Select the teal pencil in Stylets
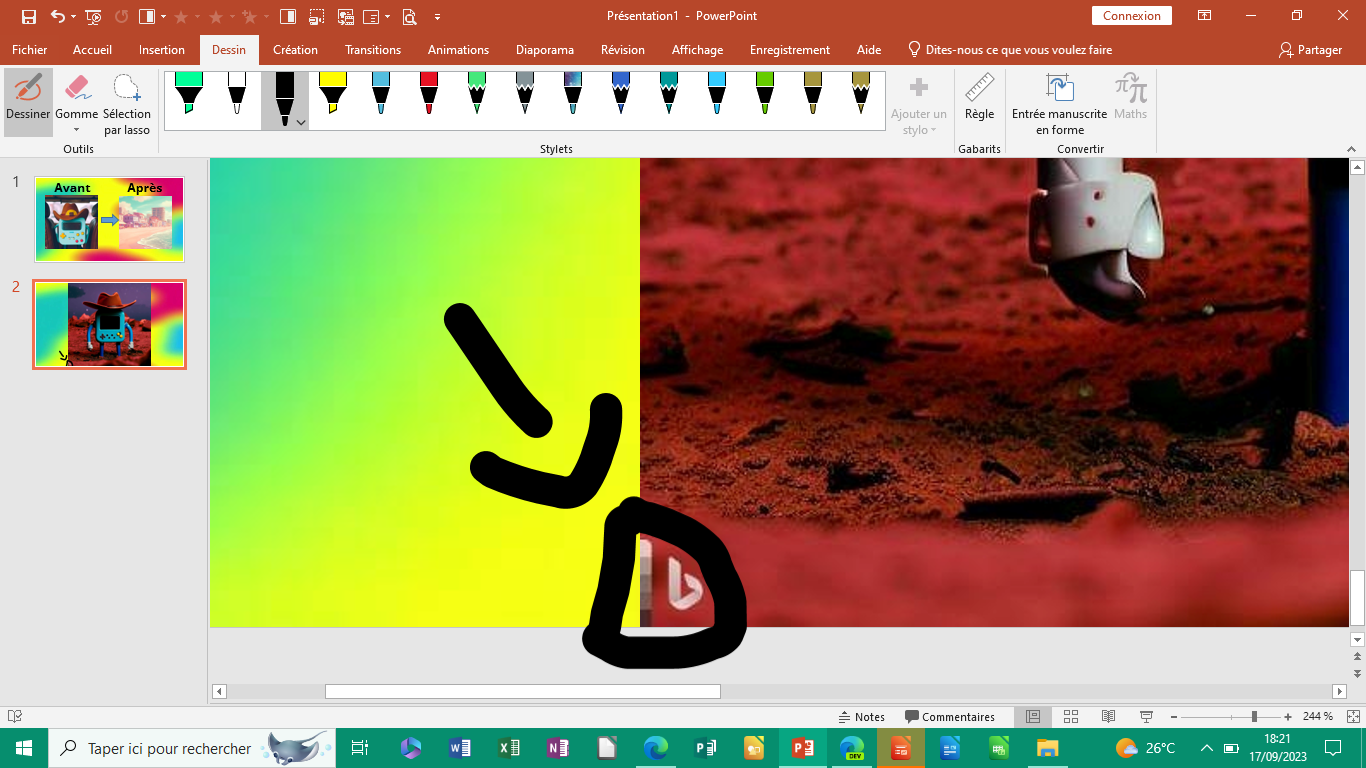 coord(669,94)
